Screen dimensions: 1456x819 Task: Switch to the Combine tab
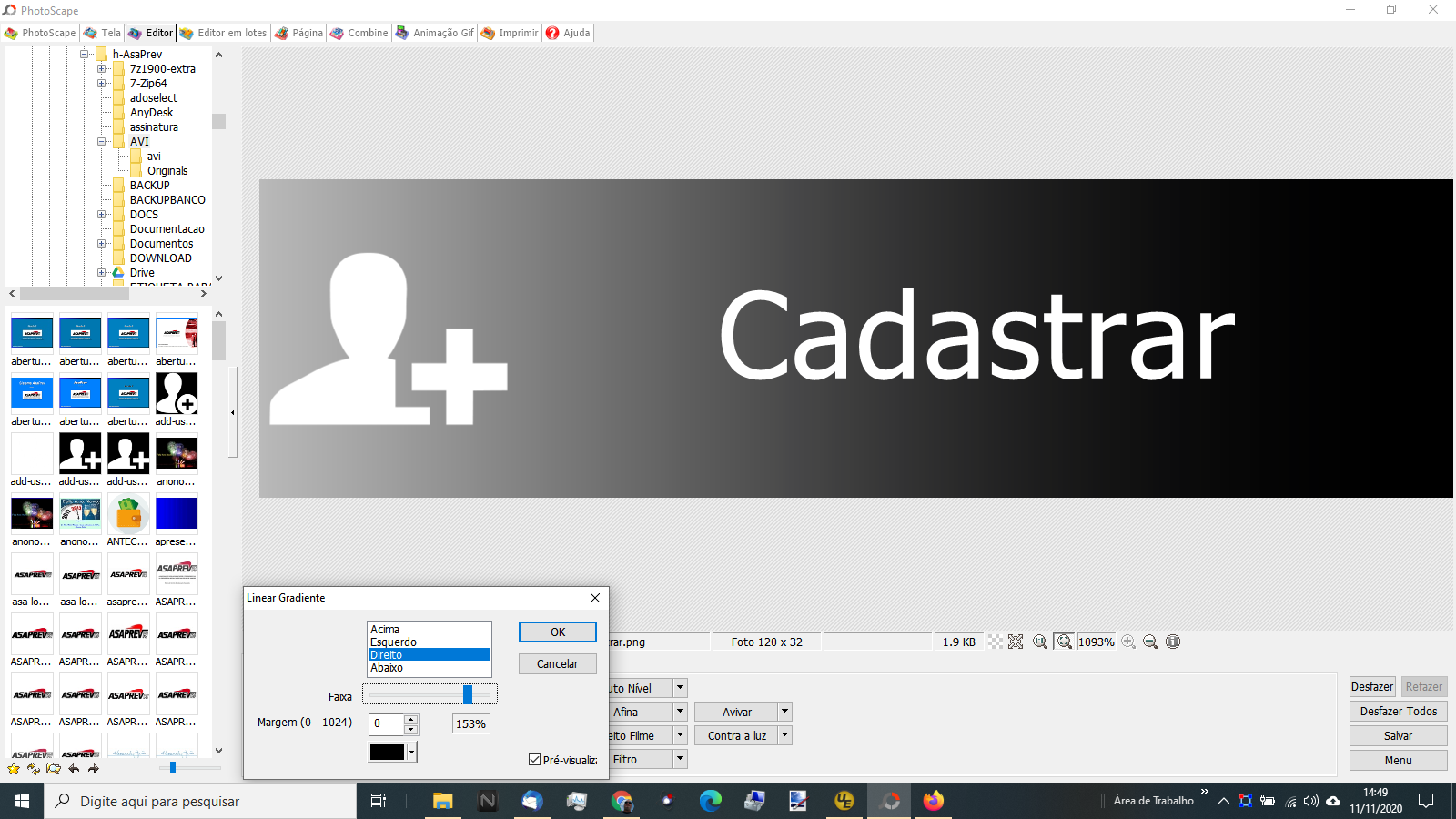(359, 33)
